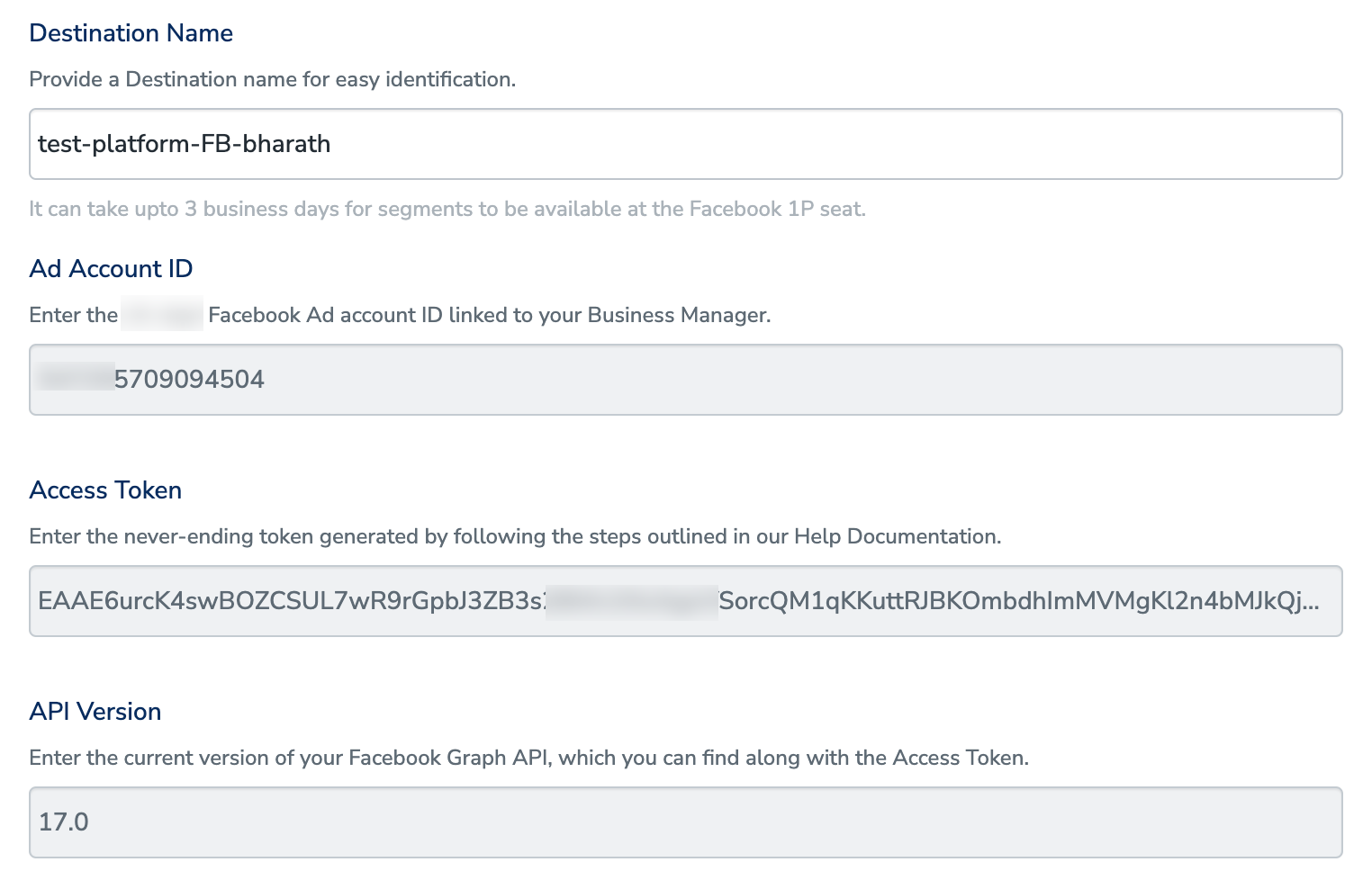Click the Destination Name input field
Viewport: 1372px width, 889px height.
pyautogui.click(x=684, y=144)
